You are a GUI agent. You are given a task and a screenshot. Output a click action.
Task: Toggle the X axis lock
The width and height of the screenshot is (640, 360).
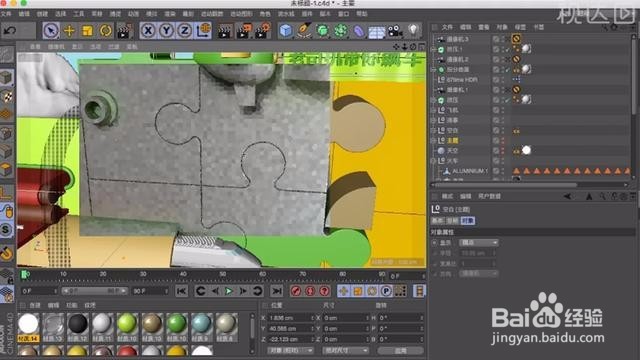(x=148, y=31)
